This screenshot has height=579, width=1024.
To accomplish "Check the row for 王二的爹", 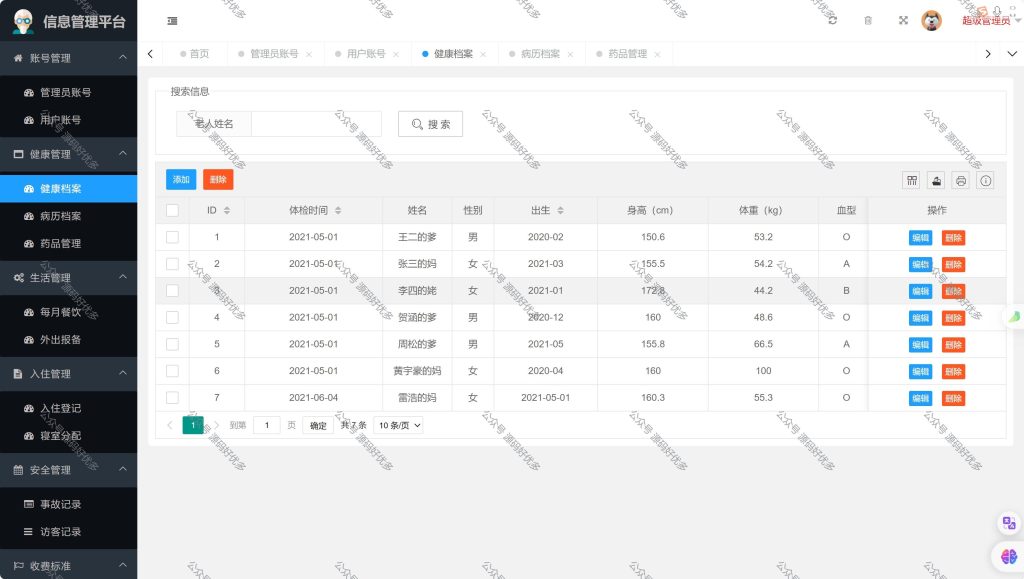I will (x=172, y=237).
